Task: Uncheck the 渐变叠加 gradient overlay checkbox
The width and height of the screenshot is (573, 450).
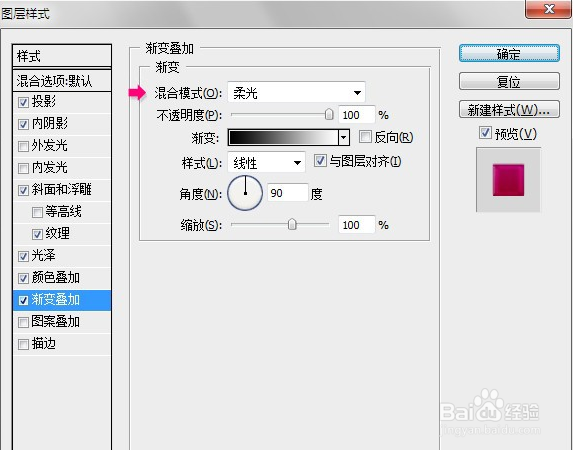Action: pyautogui.click(x=23, y=300)
